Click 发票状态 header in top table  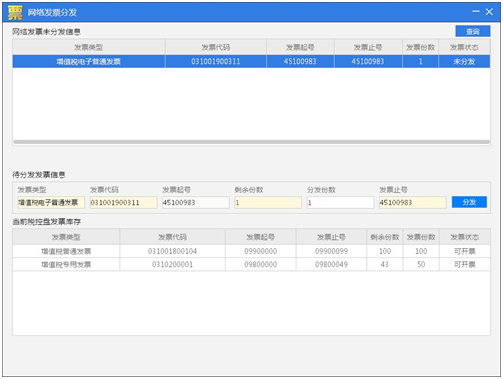coord(464,47)
